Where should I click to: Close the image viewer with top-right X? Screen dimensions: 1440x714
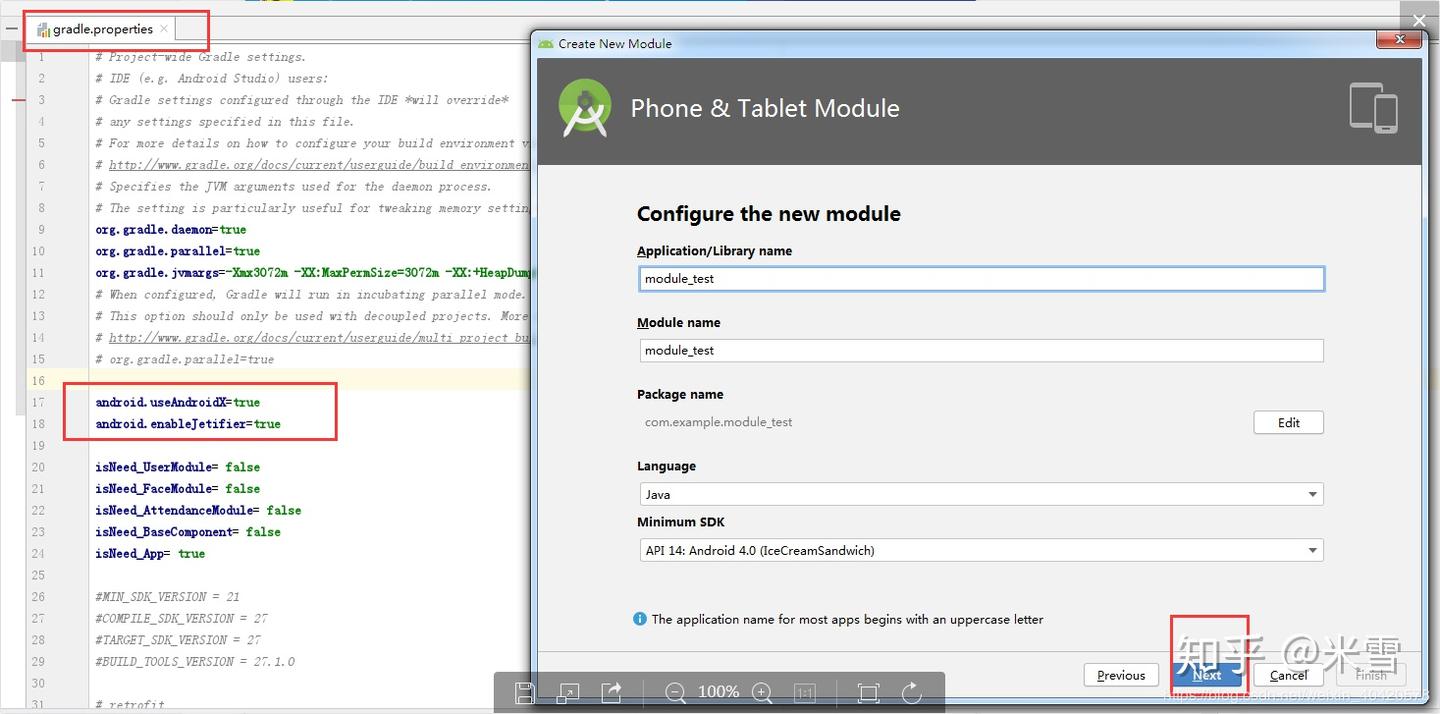[1419, 20]
